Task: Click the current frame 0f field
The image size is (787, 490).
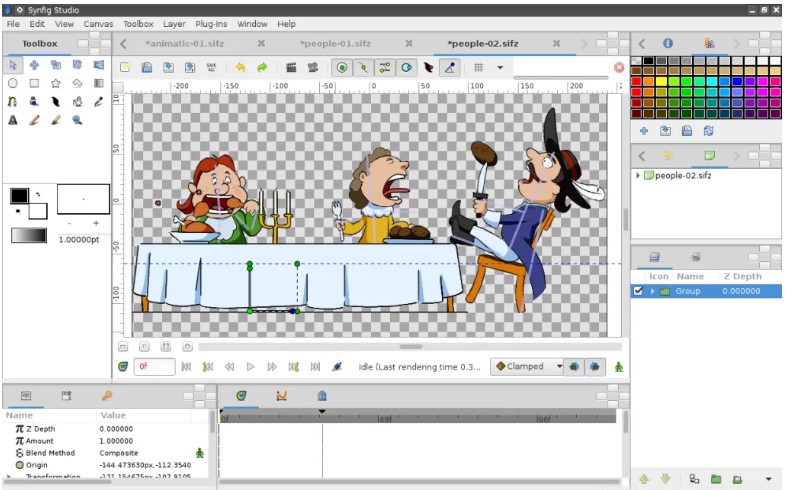Action: [154, 366]
